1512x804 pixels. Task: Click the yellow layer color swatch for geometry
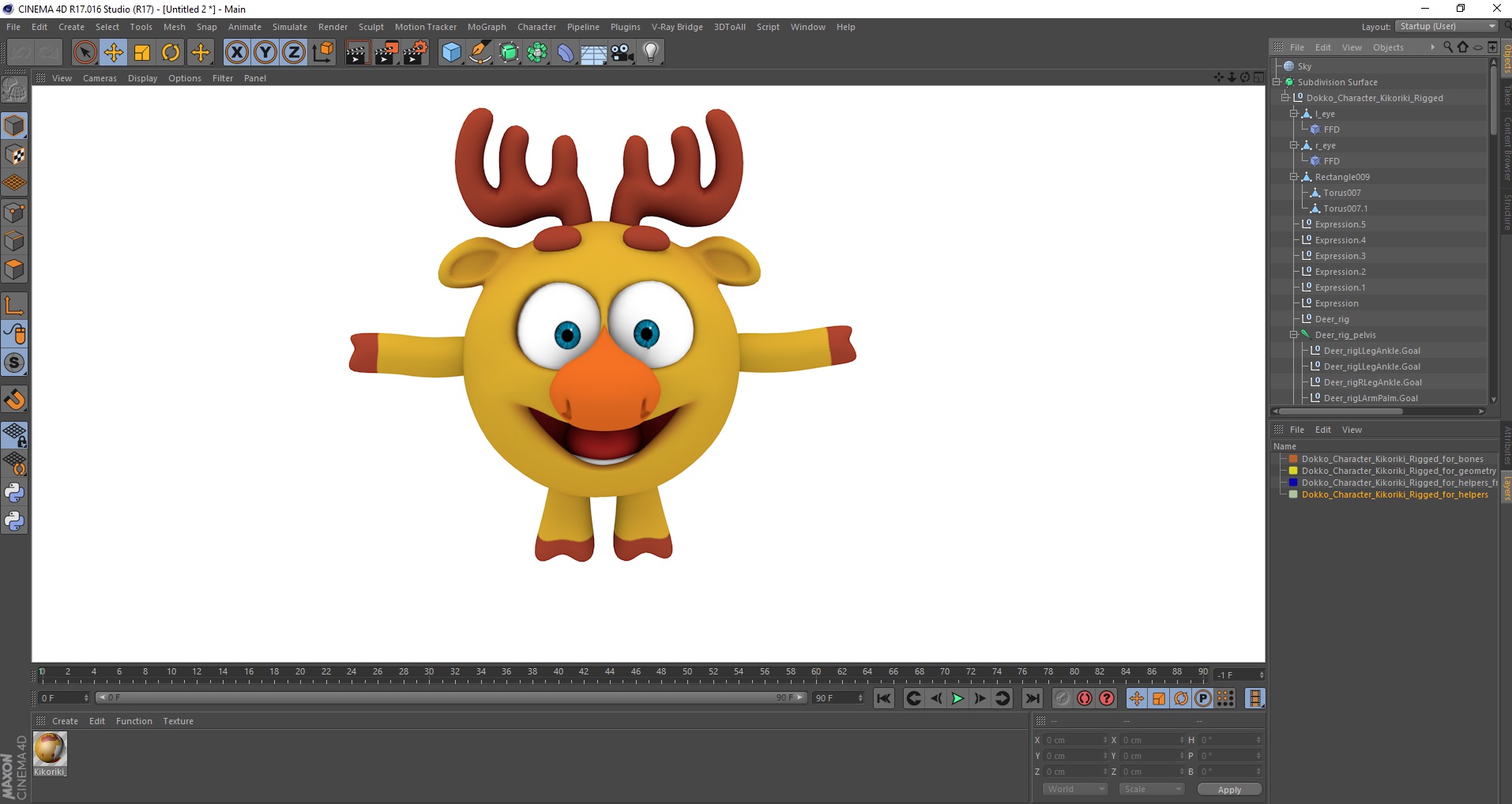click(x=1293, y=471)
